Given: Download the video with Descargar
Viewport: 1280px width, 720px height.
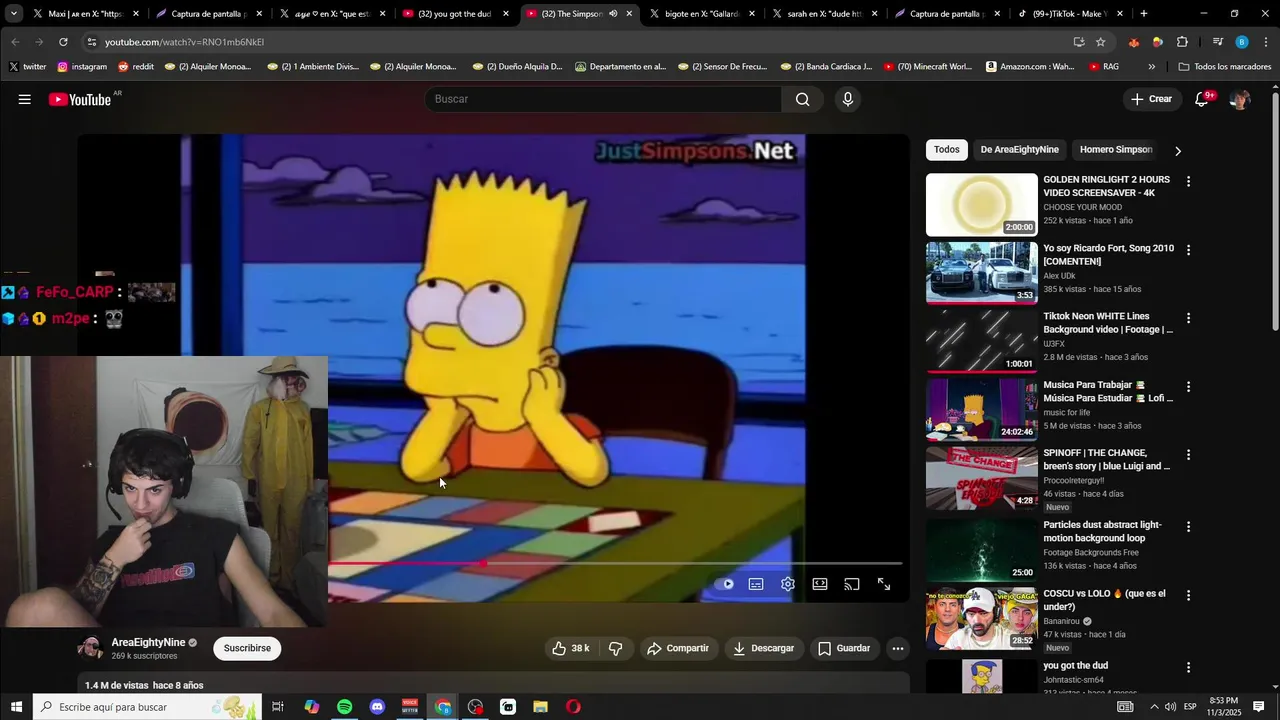Looking at the screenshot, I should [x=763, y=648].
